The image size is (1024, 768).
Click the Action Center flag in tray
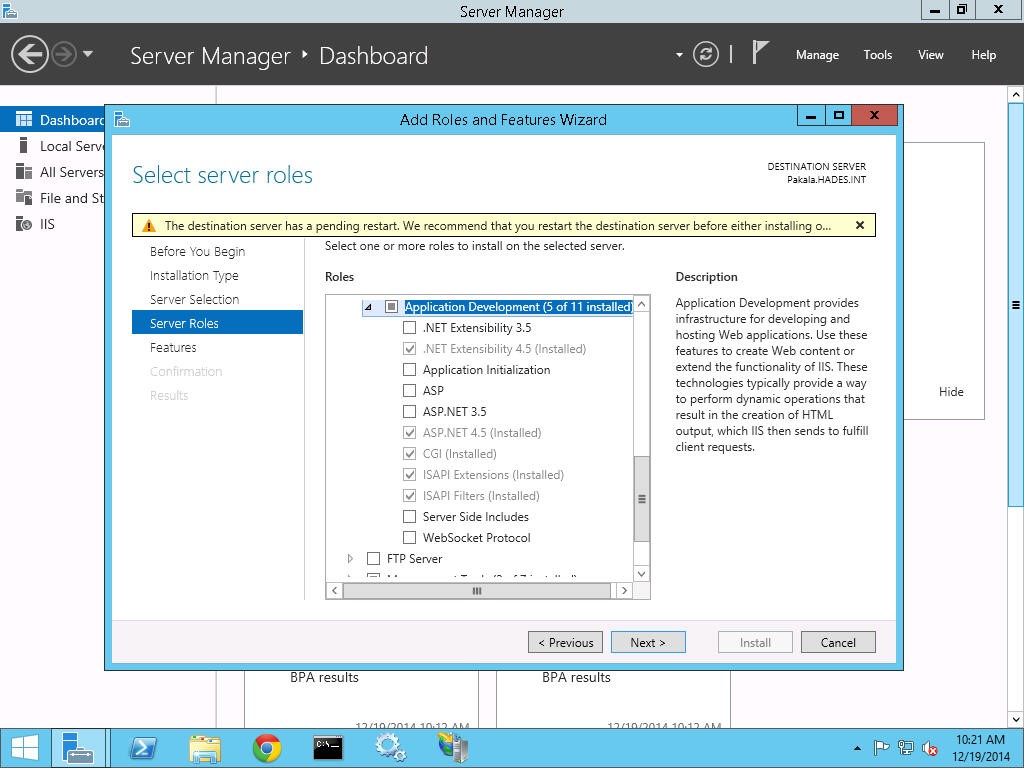tap(881, 748)
